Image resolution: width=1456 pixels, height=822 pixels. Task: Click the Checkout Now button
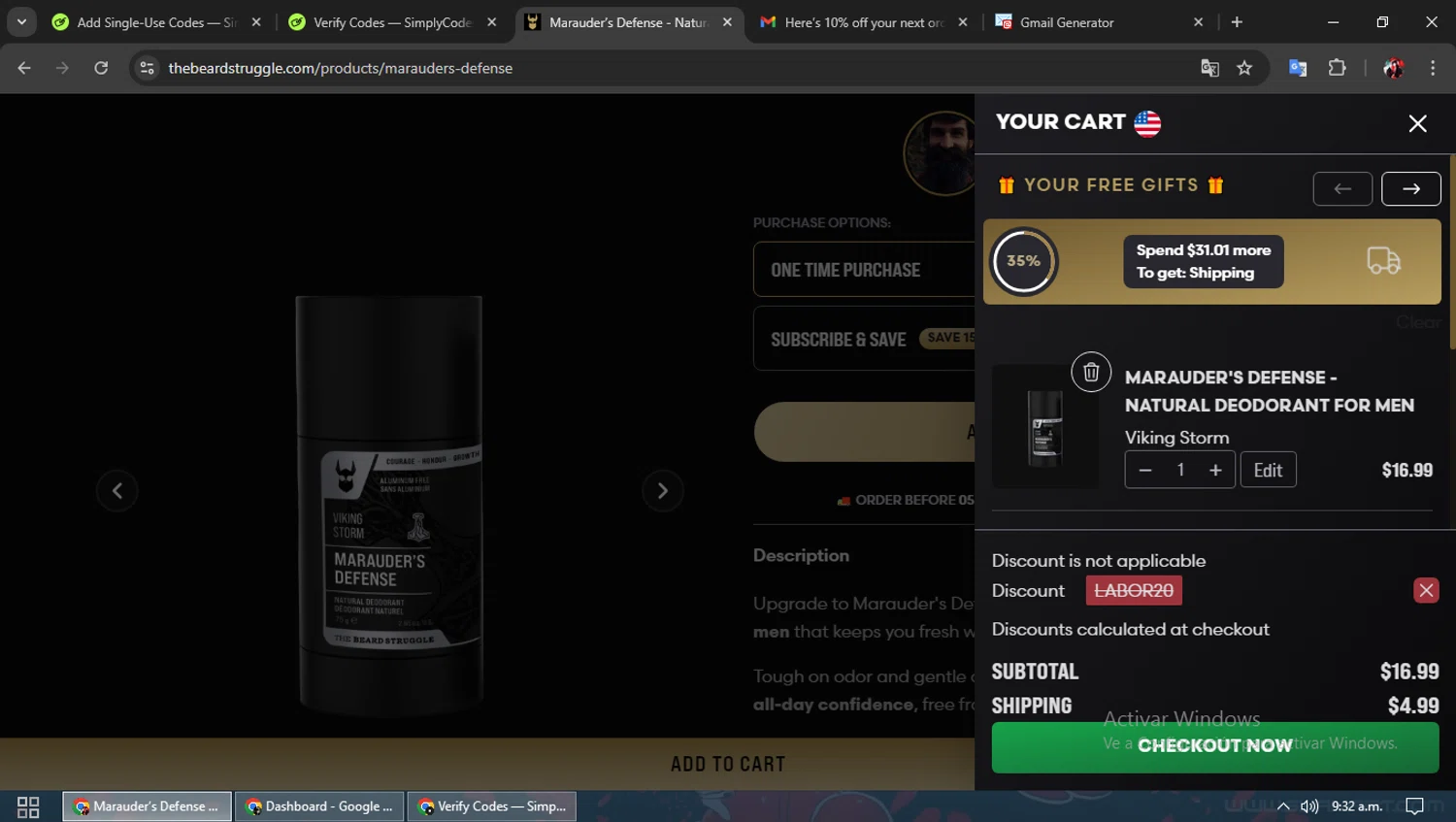coord(1215,746)
